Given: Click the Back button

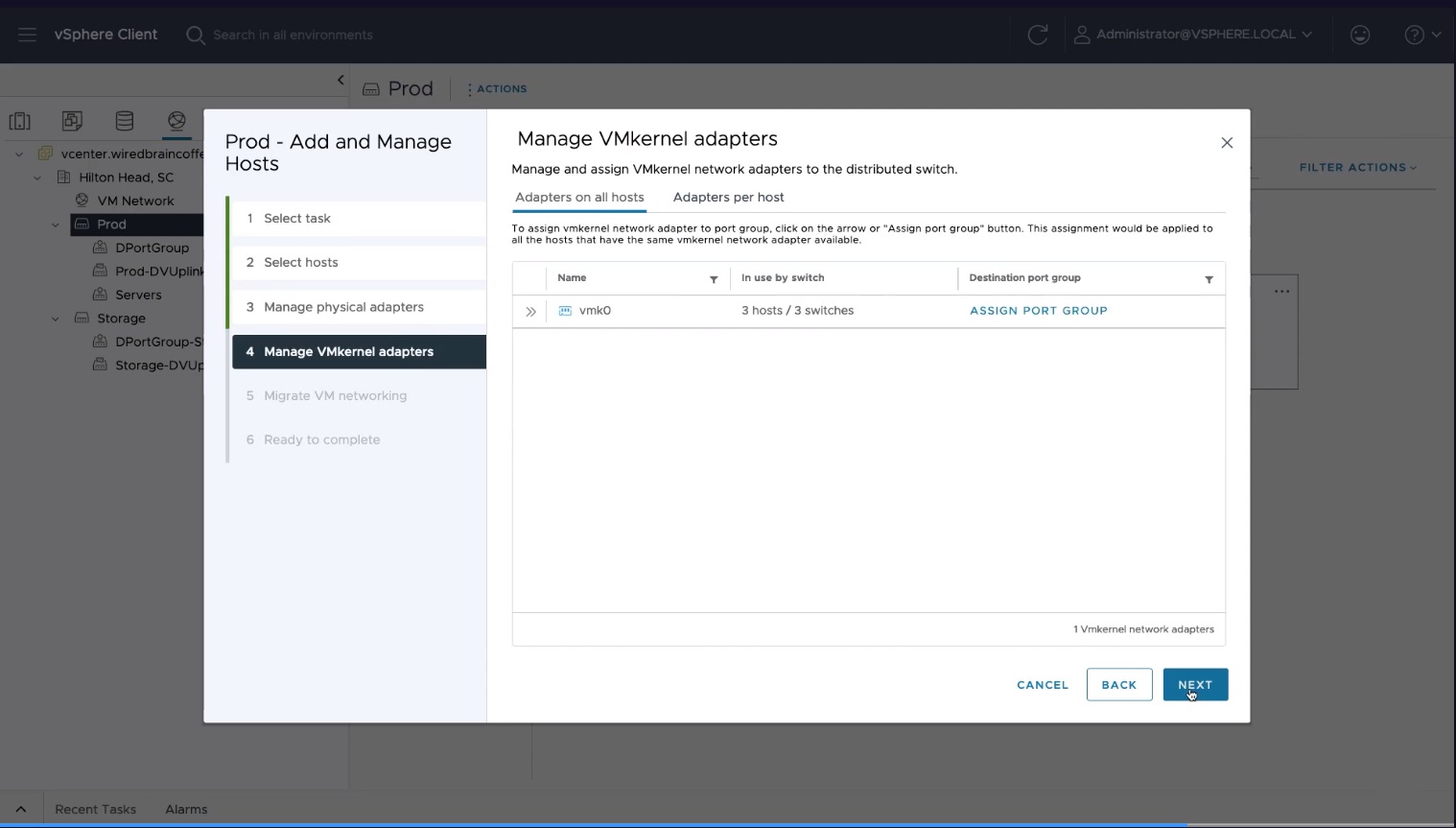Looking at the screenshot, I should (1118, 685).
